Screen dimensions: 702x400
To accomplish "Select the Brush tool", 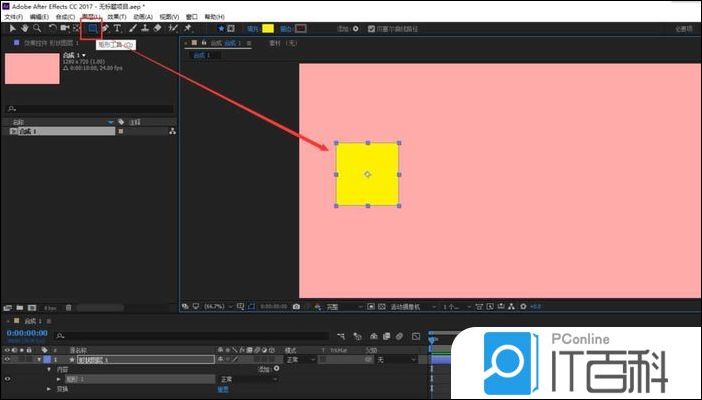I will 131,29.
